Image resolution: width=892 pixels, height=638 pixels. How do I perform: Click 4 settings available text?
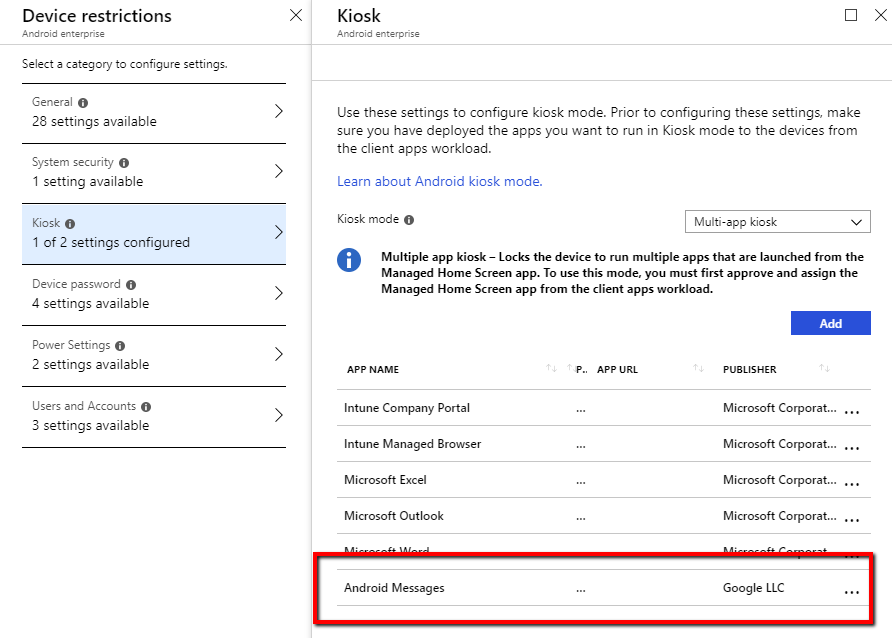pos(90,304)
